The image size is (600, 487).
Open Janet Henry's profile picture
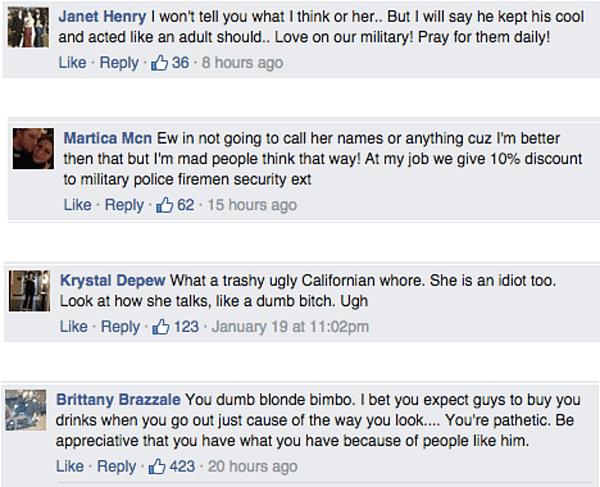click(x=27, y=28)
